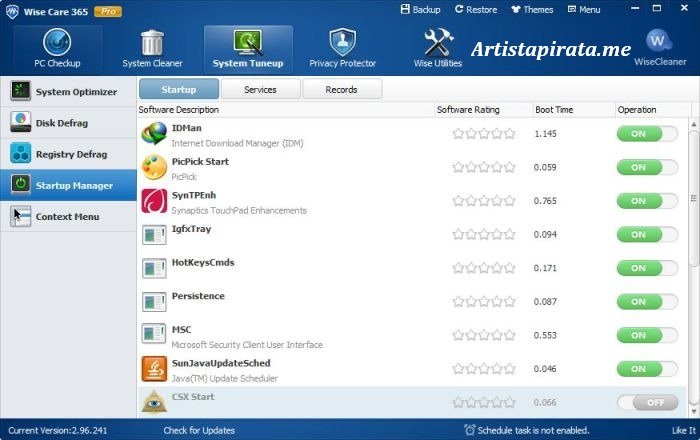Click the Like It link
The width and height of the screenshot is (700, 440).
click(x=684, y=430)
